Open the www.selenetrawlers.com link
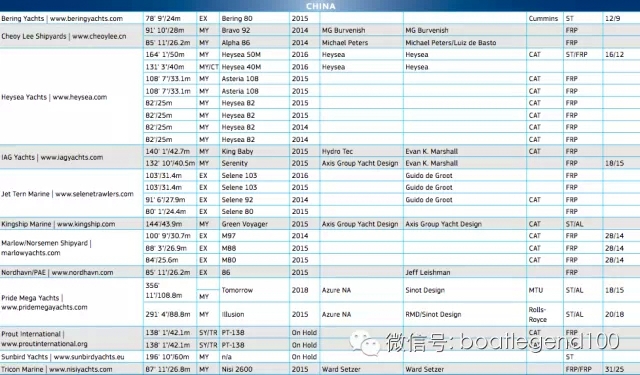 [x=94, y=194]
